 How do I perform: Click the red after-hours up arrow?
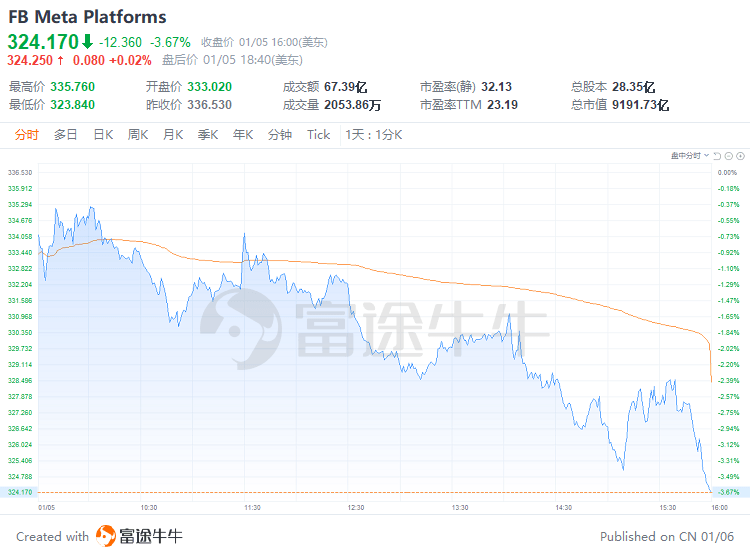point(60,59)
